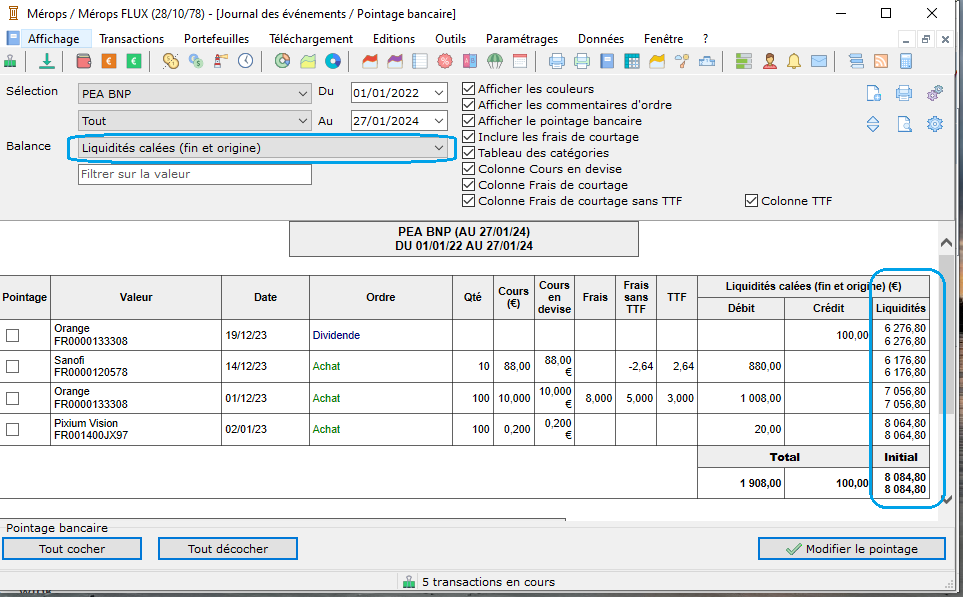This screenshot has width=963, height=597.
Task: Click the green parachute toolbar icon
Action: [494, 61]
